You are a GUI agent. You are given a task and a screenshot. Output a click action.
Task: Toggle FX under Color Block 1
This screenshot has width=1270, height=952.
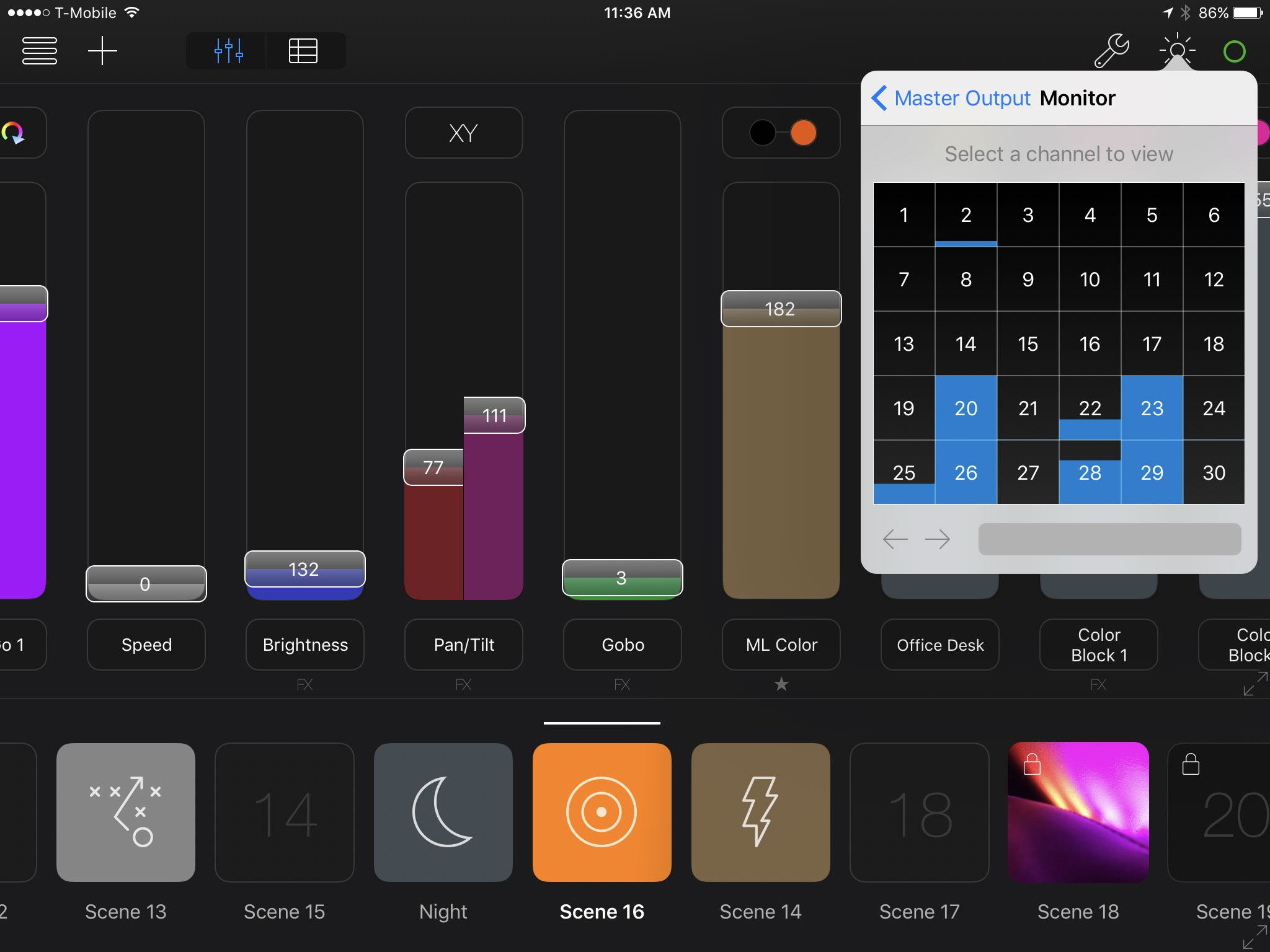click(x=1099, y=684)
